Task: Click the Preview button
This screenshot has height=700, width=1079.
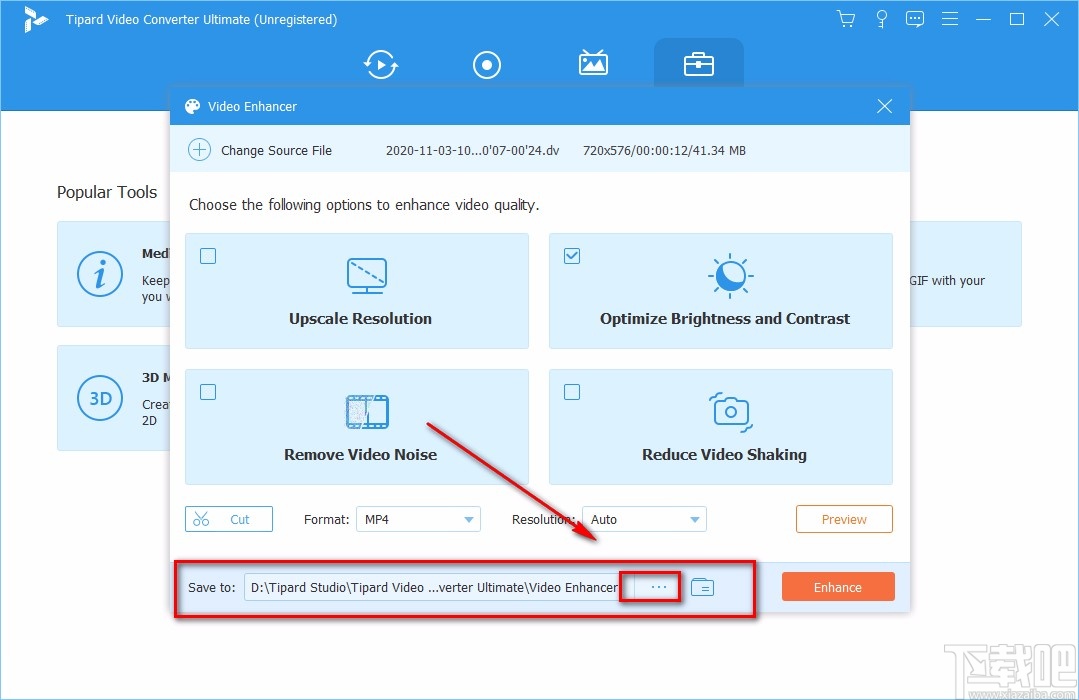Action: pyautogui.click(x=844, y=519)
